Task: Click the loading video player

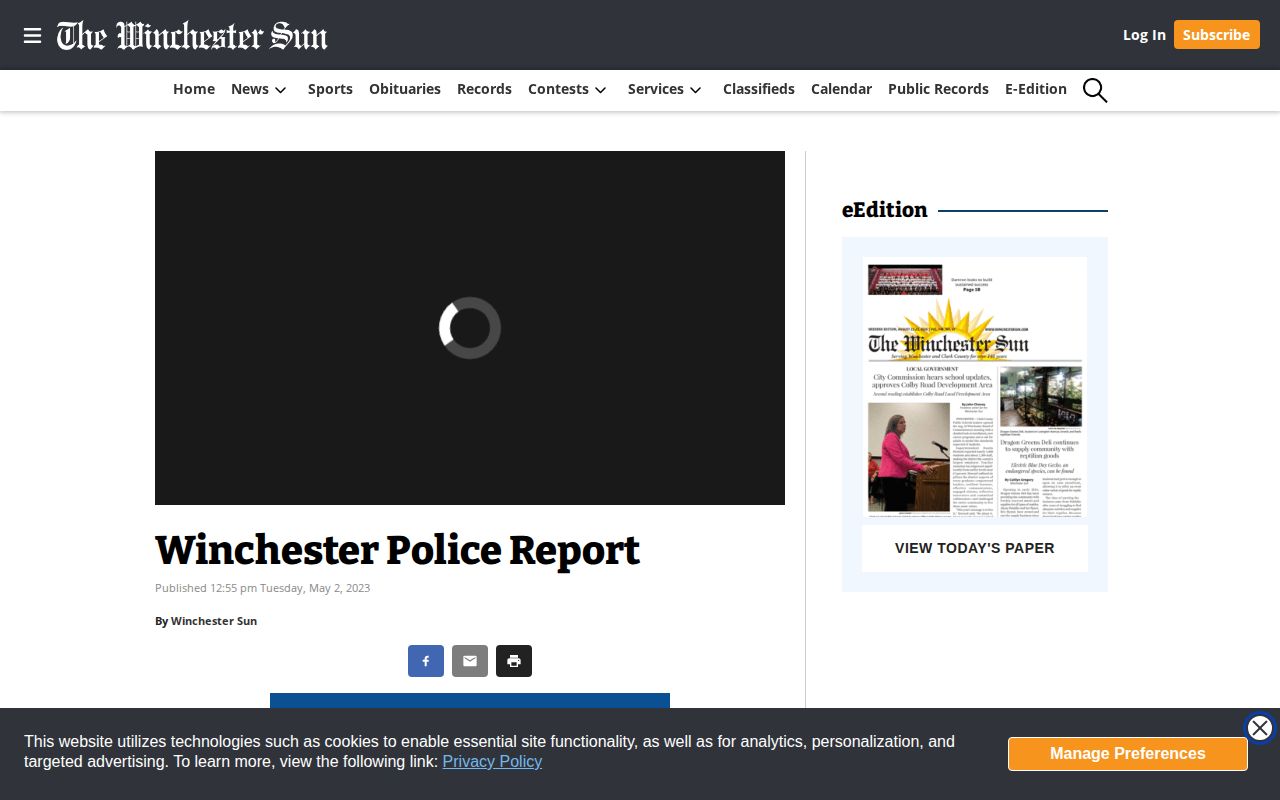Action: click(x=470, y=328)
